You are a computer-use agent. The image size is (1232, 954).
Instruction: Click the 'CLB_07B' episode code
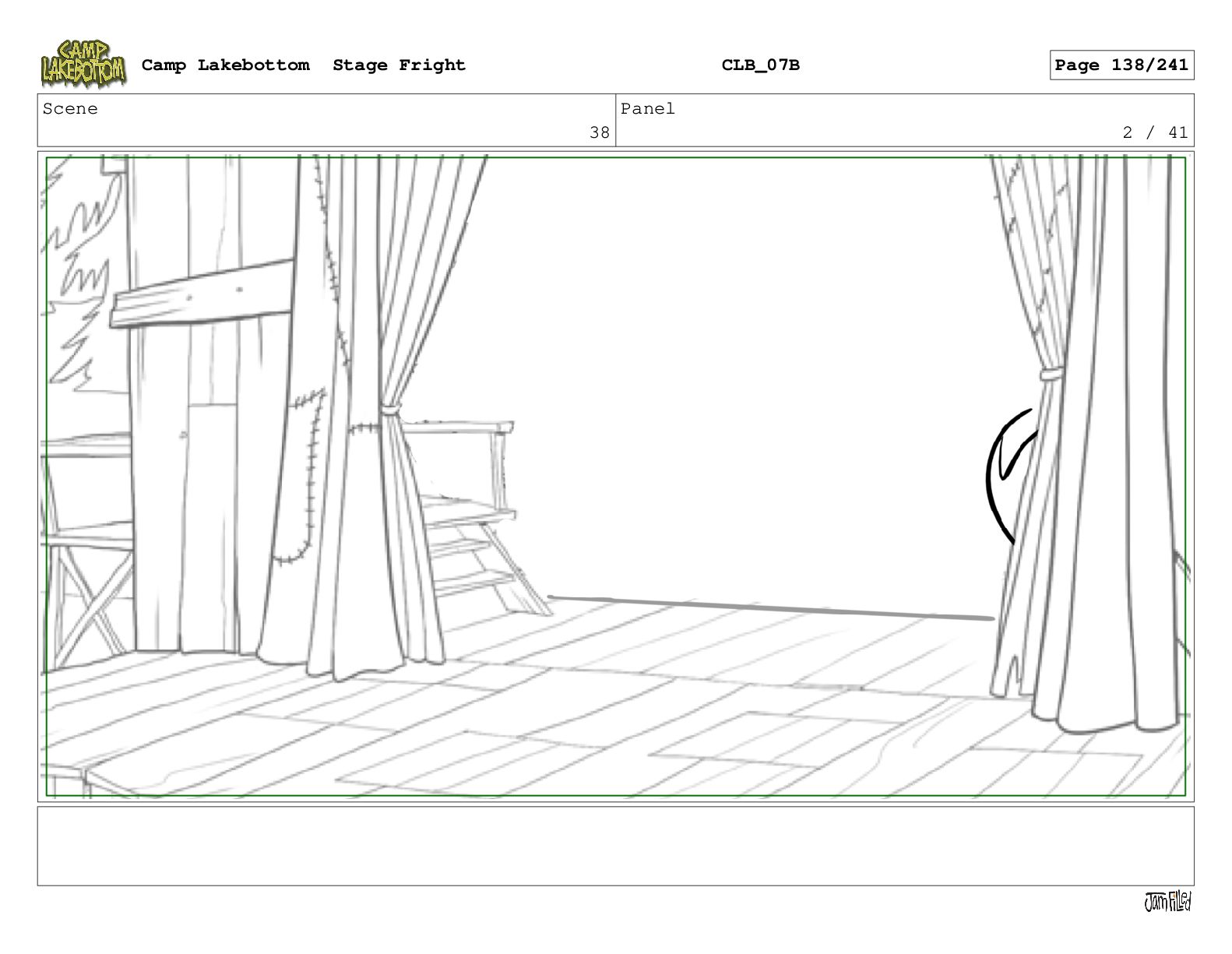pos(760,65)
